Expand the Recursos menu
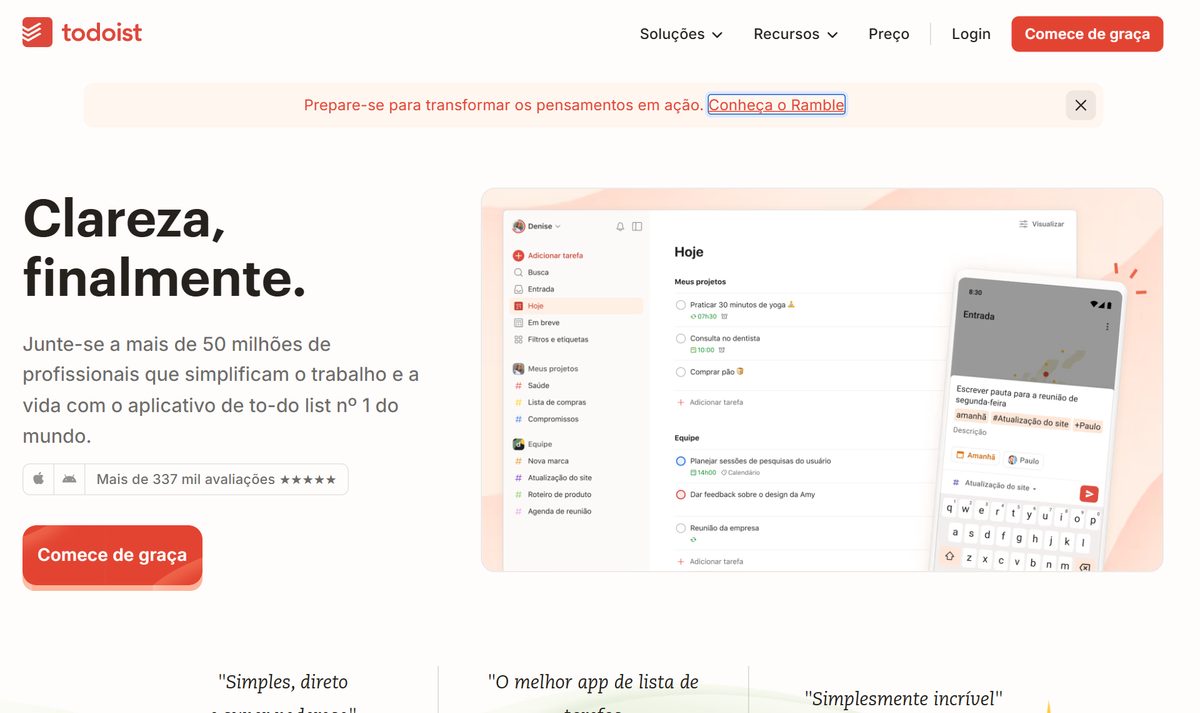The image size is (1200, 713). pos(795,34)
